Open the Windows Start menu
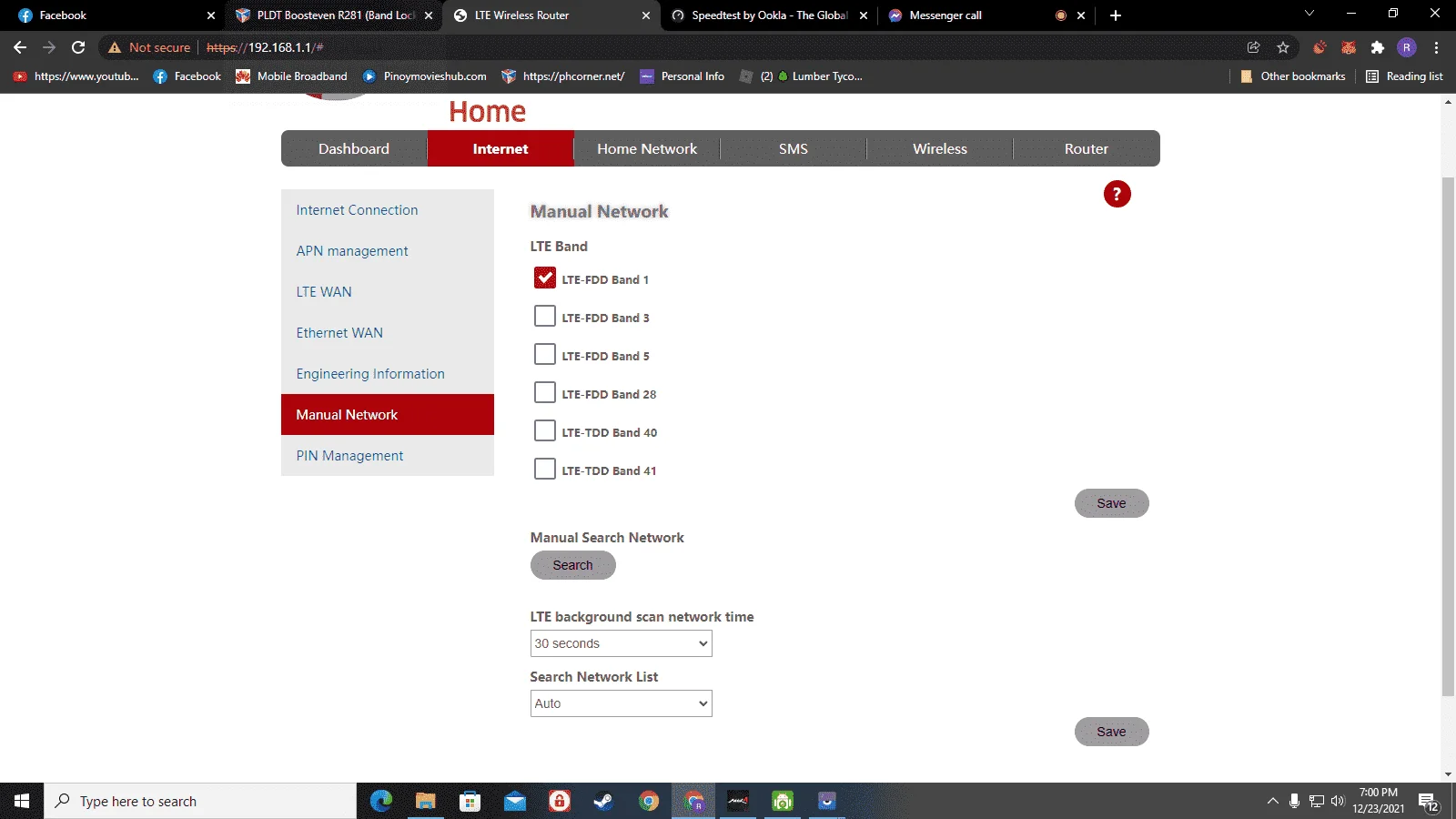The image size is (1456, 819). click(x=22, y=801)
